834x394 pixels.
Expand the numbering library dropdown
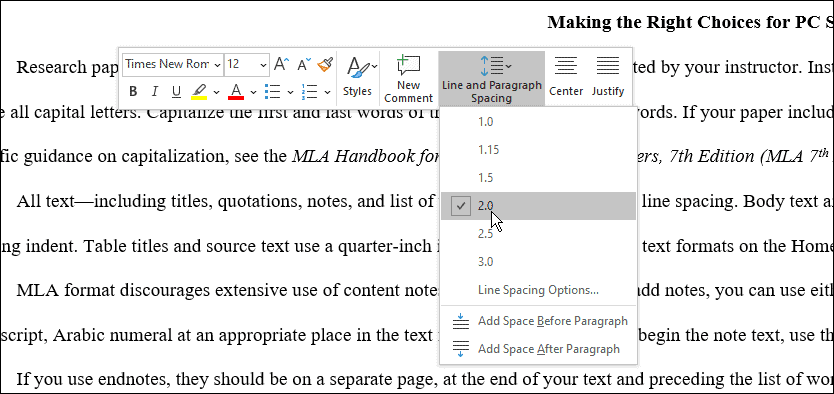pyautogui.click(x=327, y=92)
